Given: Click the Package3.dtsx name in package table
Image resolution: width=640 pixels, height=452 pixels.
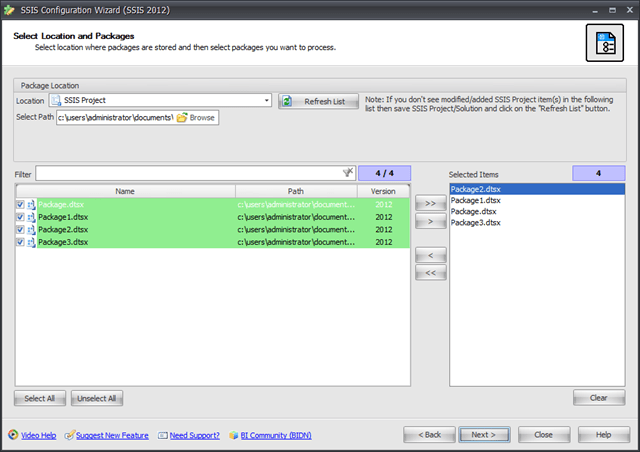Looking at the screenshot, I should point(63,243).
